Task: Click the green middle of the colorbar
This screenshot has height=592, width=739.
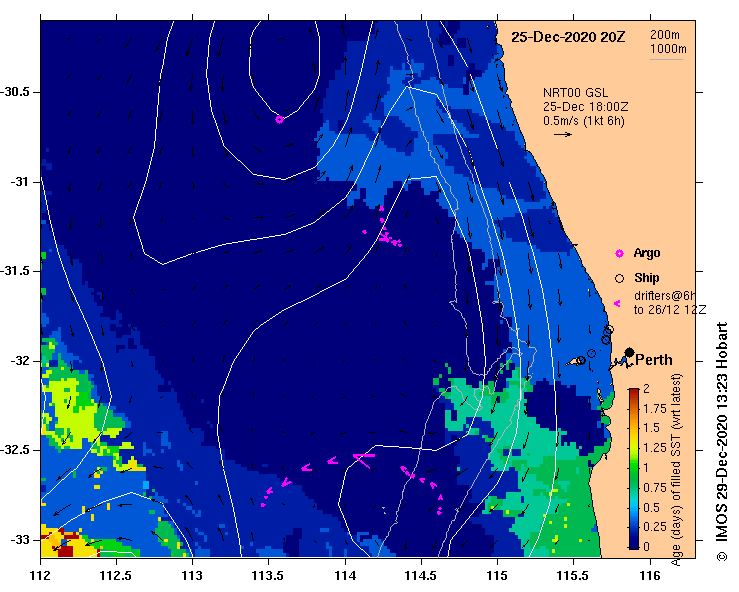Action: pyautogui.click(x=634, y=469)
